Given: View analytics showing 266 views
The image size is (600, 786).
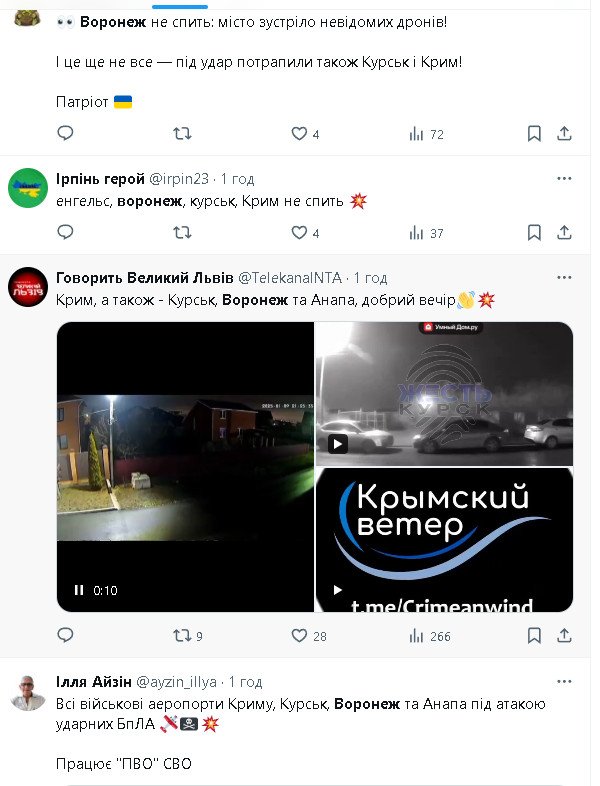Looking at the screenshot, I should coord(430,636).
